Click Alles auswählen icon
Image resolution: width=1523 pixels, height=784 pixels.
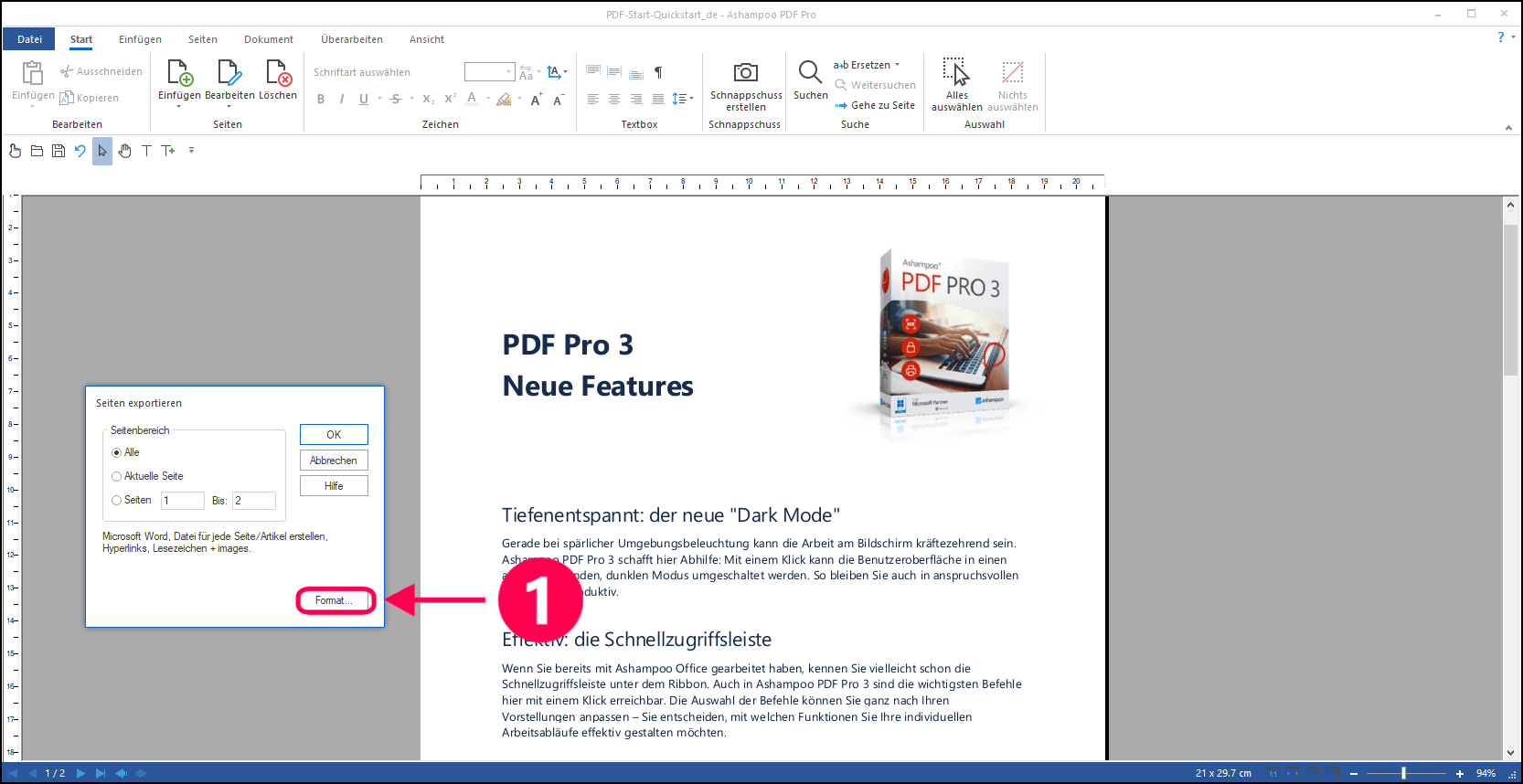click(956, 72)
